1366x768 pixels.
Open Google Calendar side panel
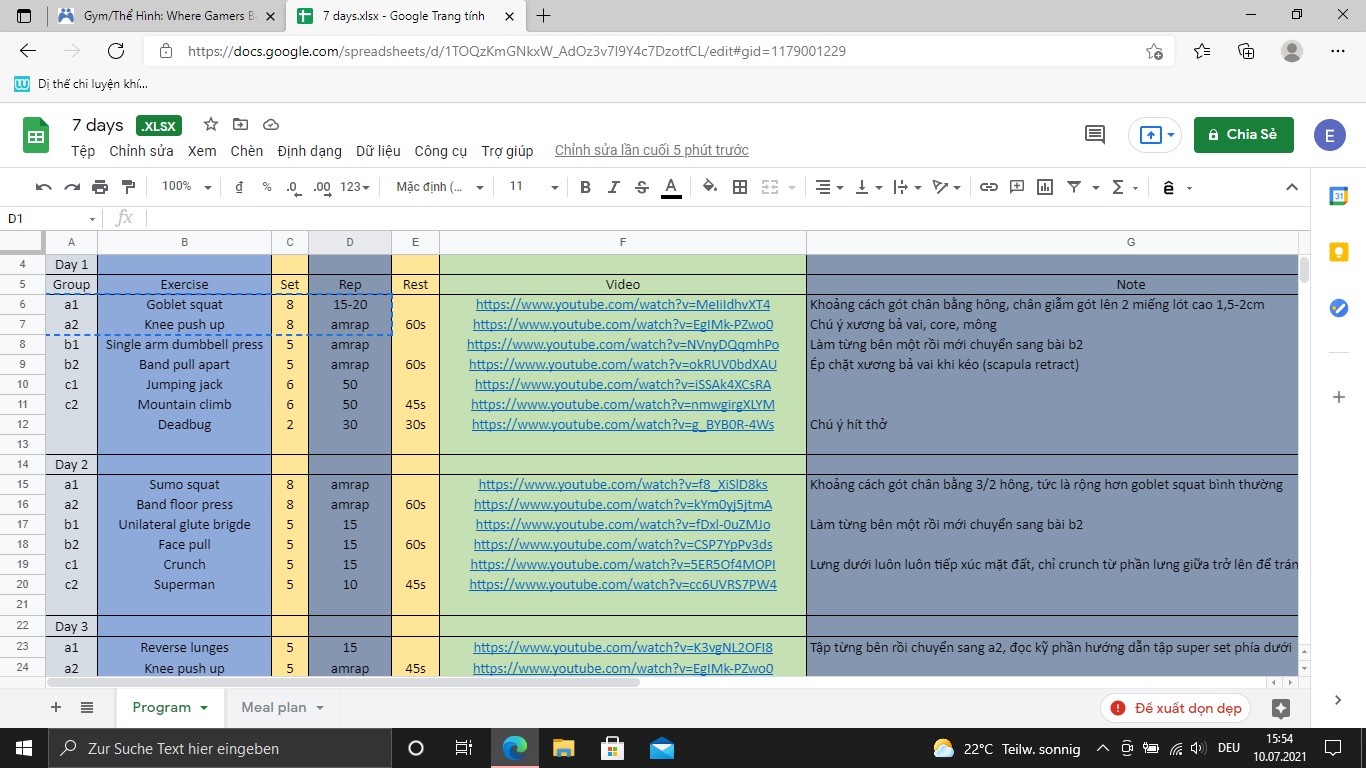[1338, 197]
